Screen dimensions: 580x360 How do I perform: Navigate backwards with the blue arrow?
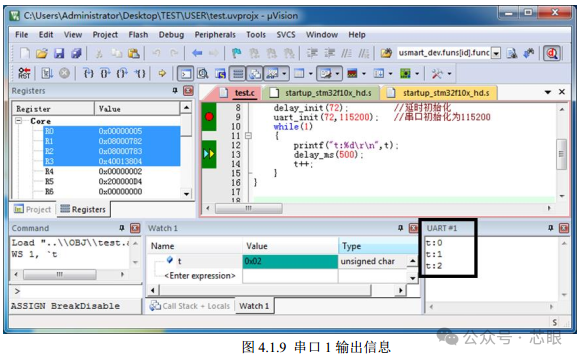[x=197, y=53]
